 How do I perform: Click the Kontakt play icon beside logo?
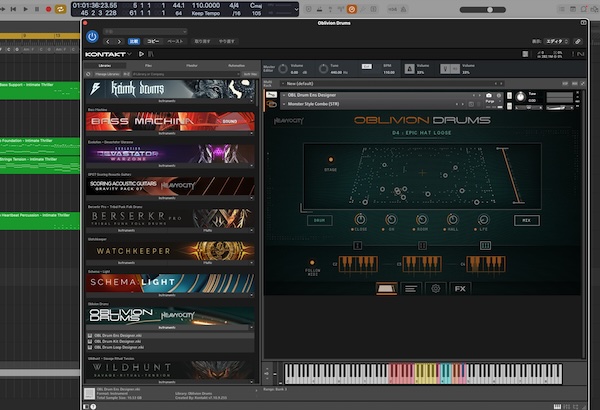141,54
